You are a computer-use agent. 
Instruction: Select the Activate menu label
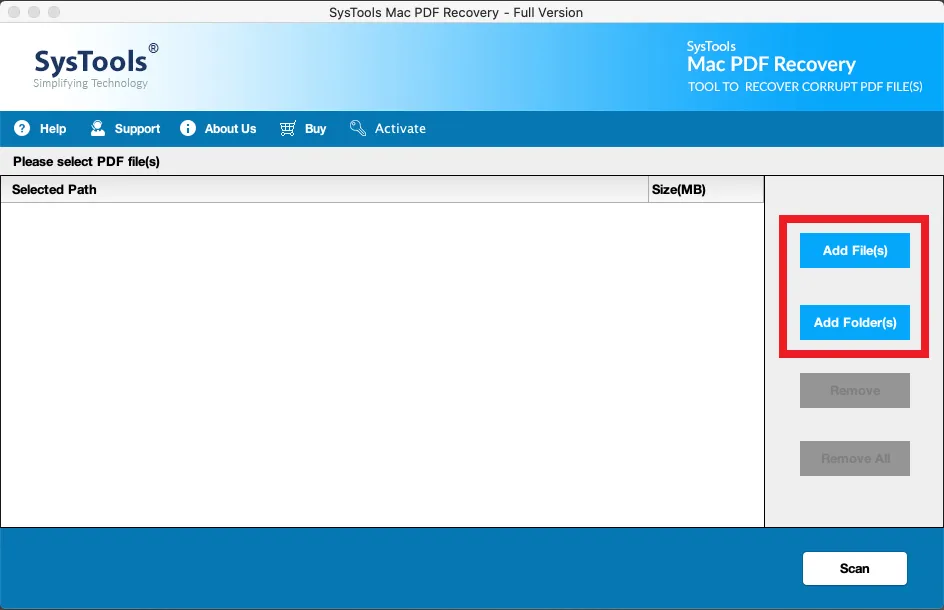coord(400,129)
